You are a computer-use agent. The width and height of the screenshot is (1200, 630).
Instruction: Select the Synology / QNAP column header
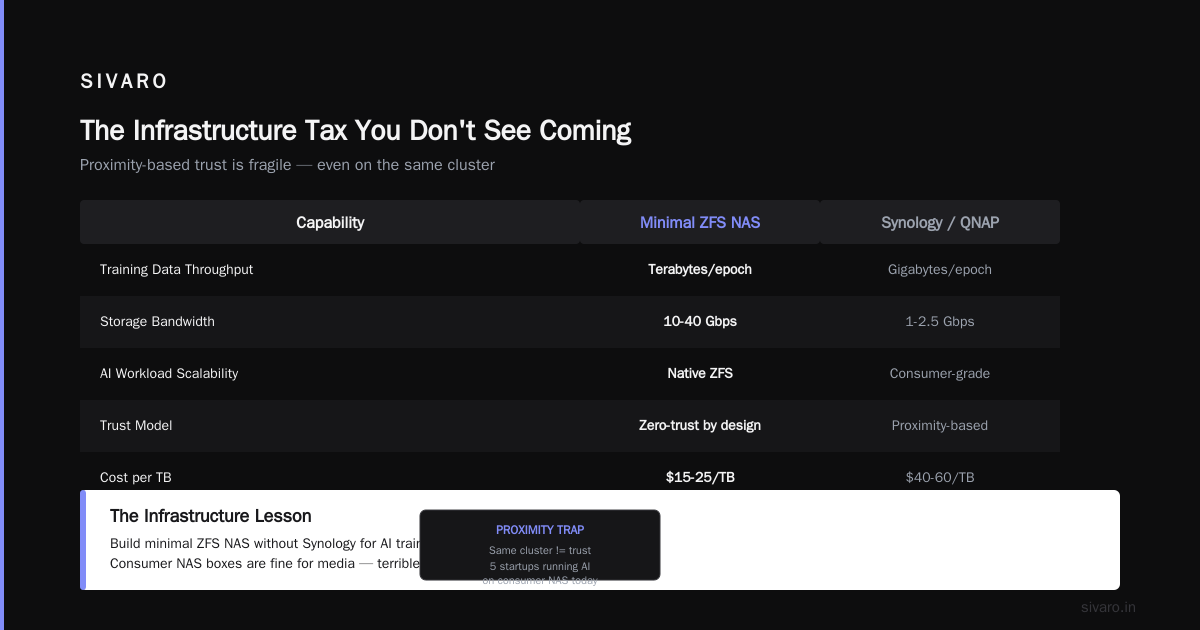coord(940,222)
